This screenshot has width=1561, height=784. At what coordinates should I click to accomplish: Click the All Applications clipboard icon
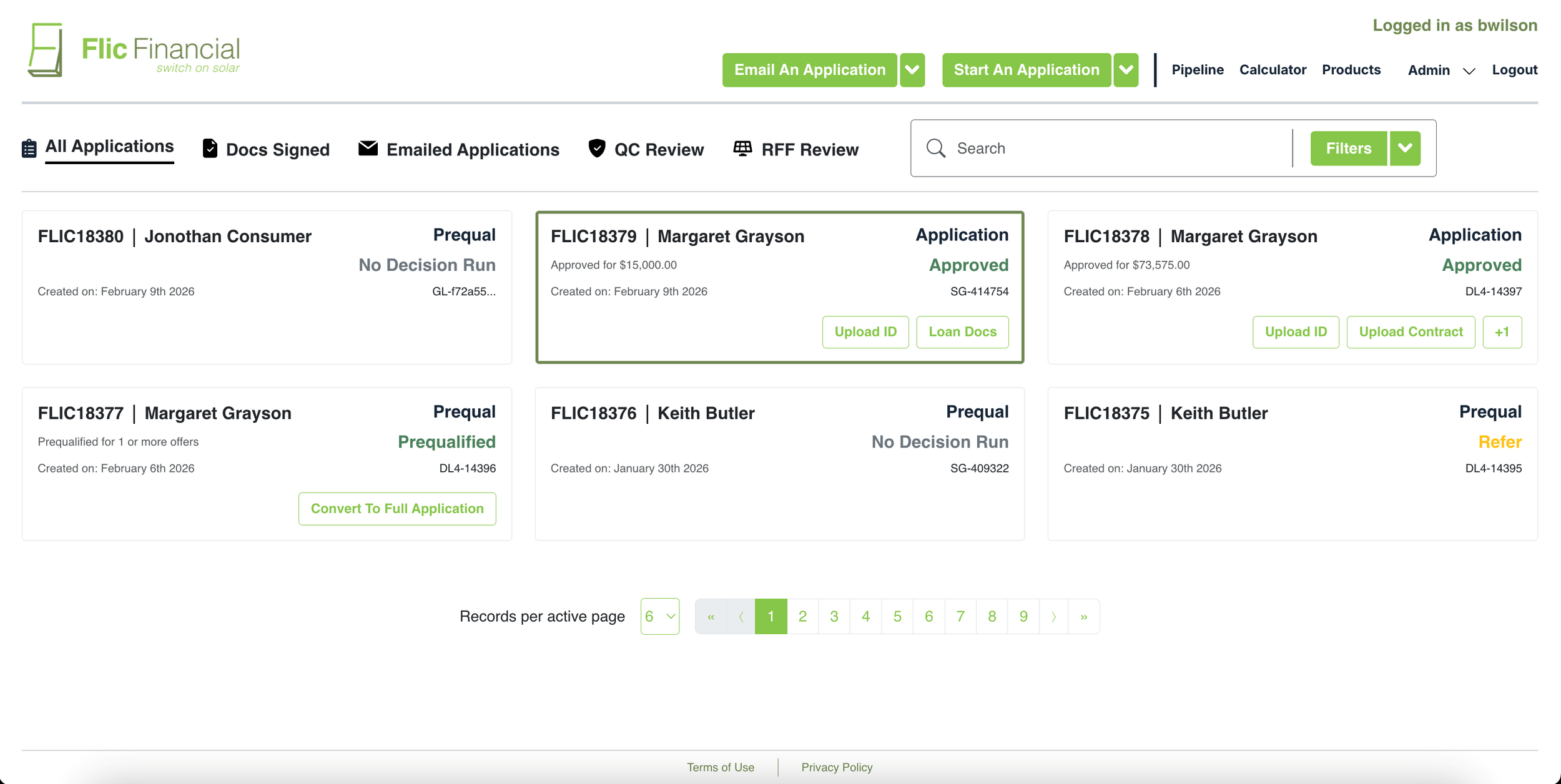29,149
